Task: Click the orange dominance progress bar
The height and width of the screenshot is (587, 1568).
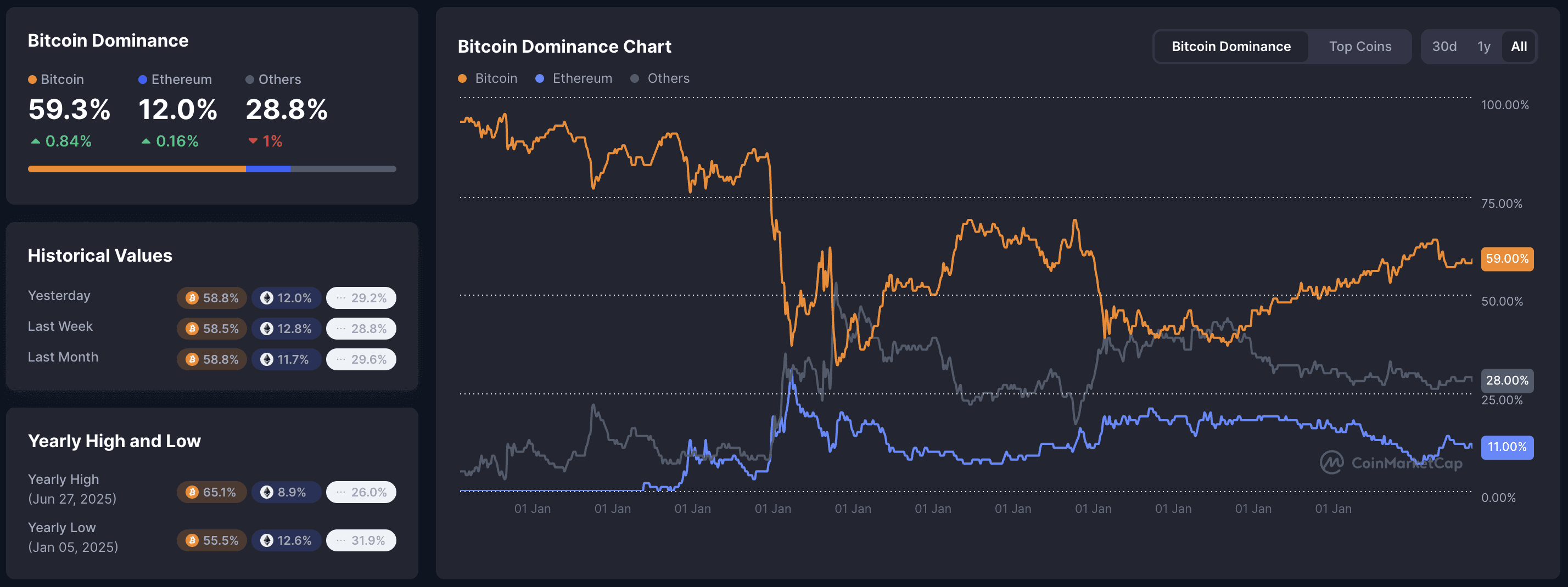Action: tap(137, 168)
